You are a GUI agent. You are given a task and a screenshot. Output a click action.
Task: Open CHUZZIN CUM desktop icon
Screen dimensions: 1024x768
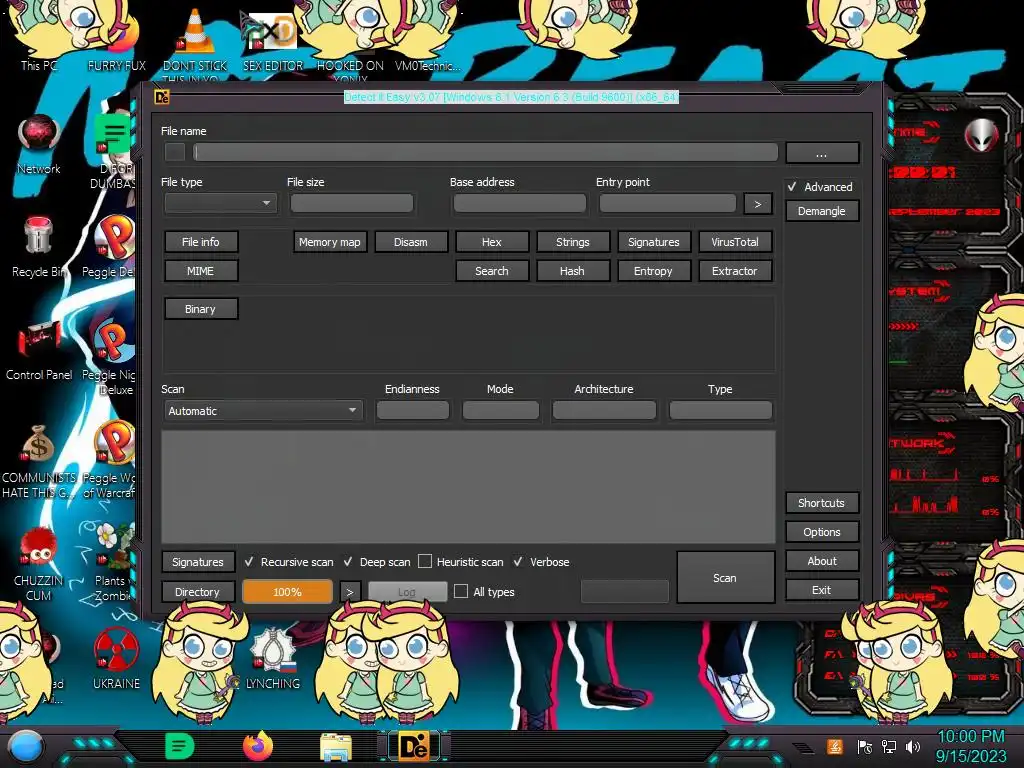tap(39, 565)
